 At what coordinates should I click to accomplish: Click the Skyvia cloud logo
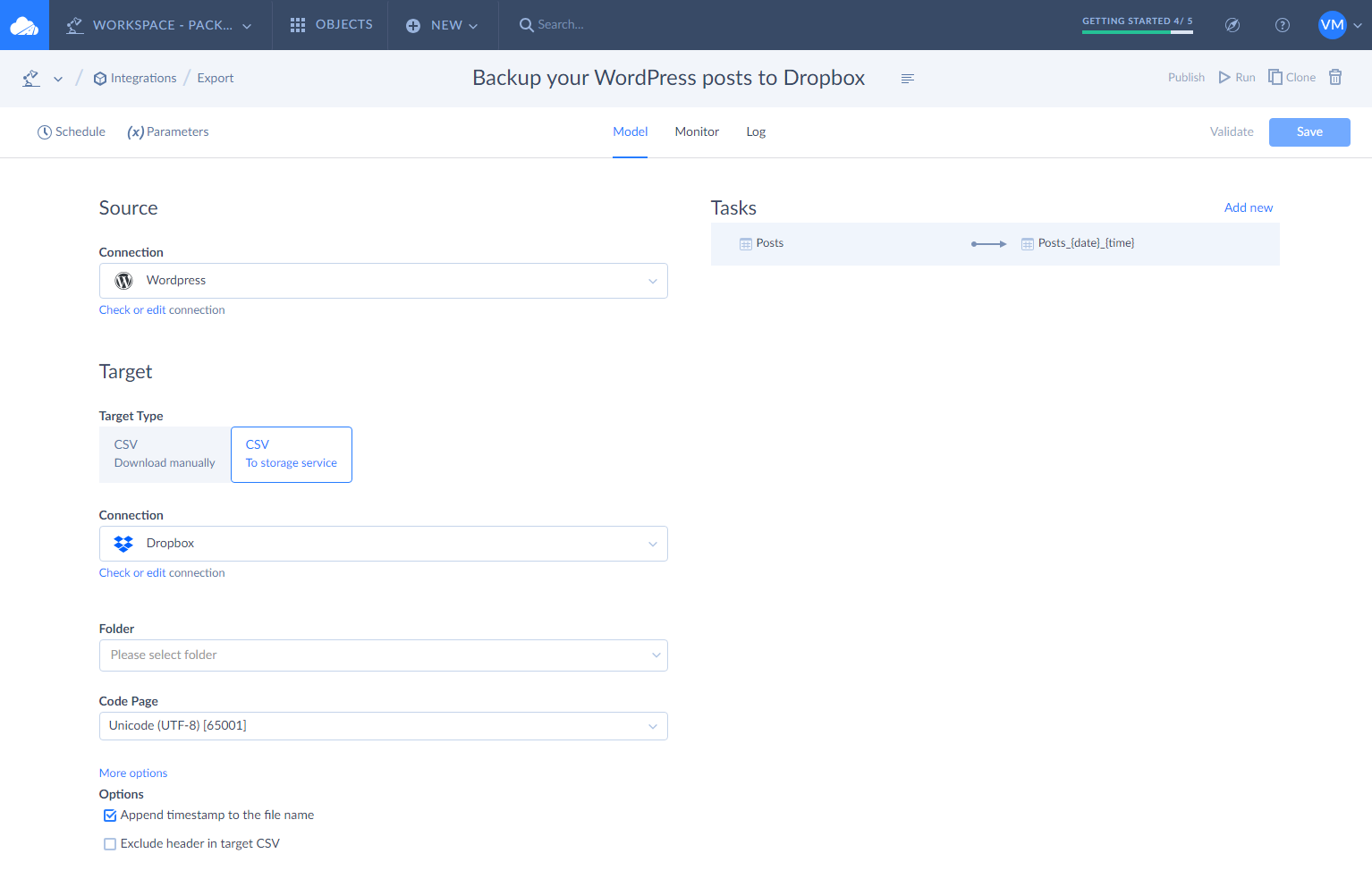pos(24,24)
